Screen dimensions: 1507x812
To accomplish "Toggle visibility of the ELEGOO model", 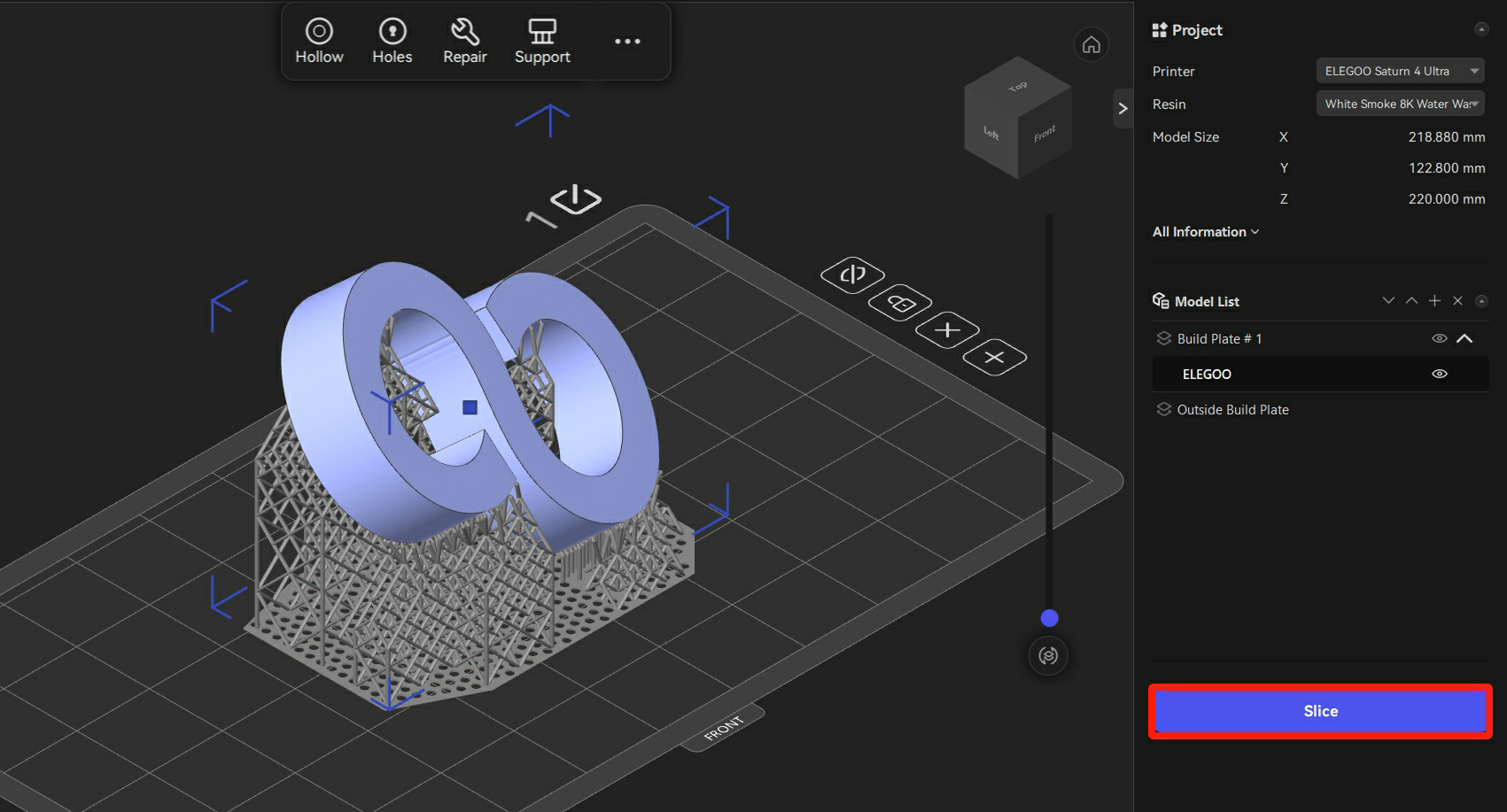I will 1440,374.
